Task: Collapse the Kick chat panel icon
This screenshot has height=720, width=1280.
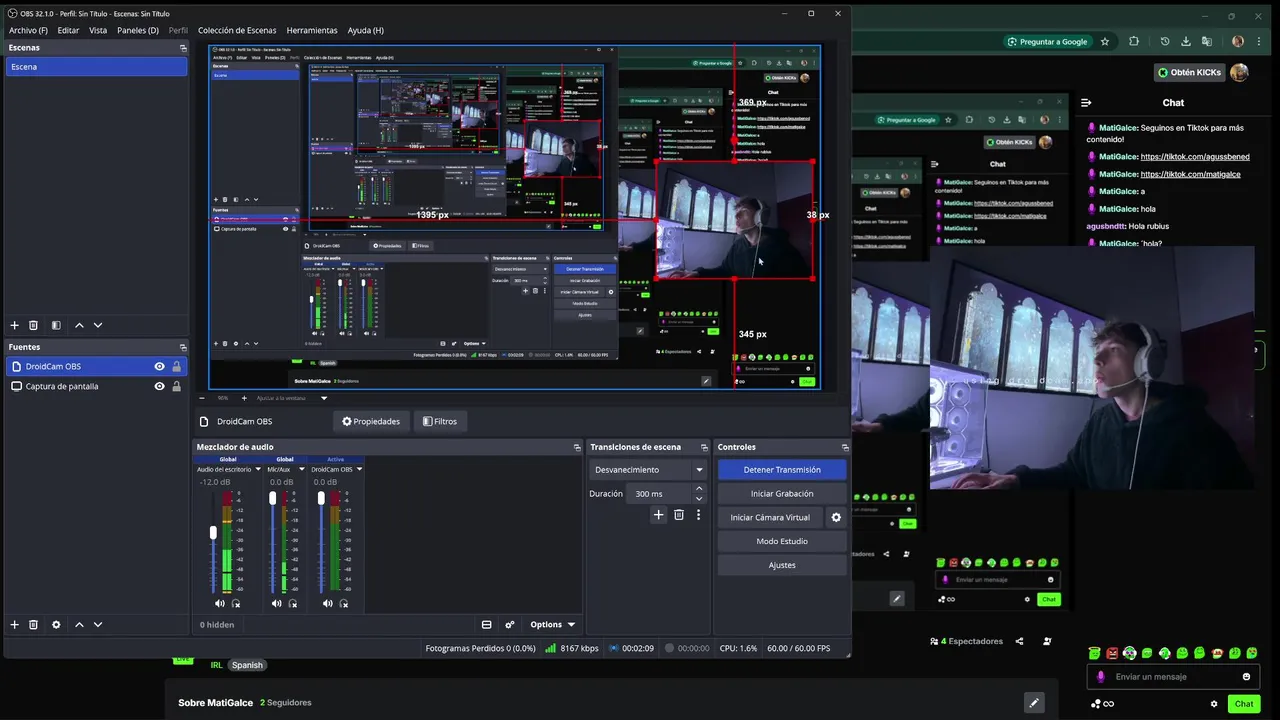Action: [1086, 102]
